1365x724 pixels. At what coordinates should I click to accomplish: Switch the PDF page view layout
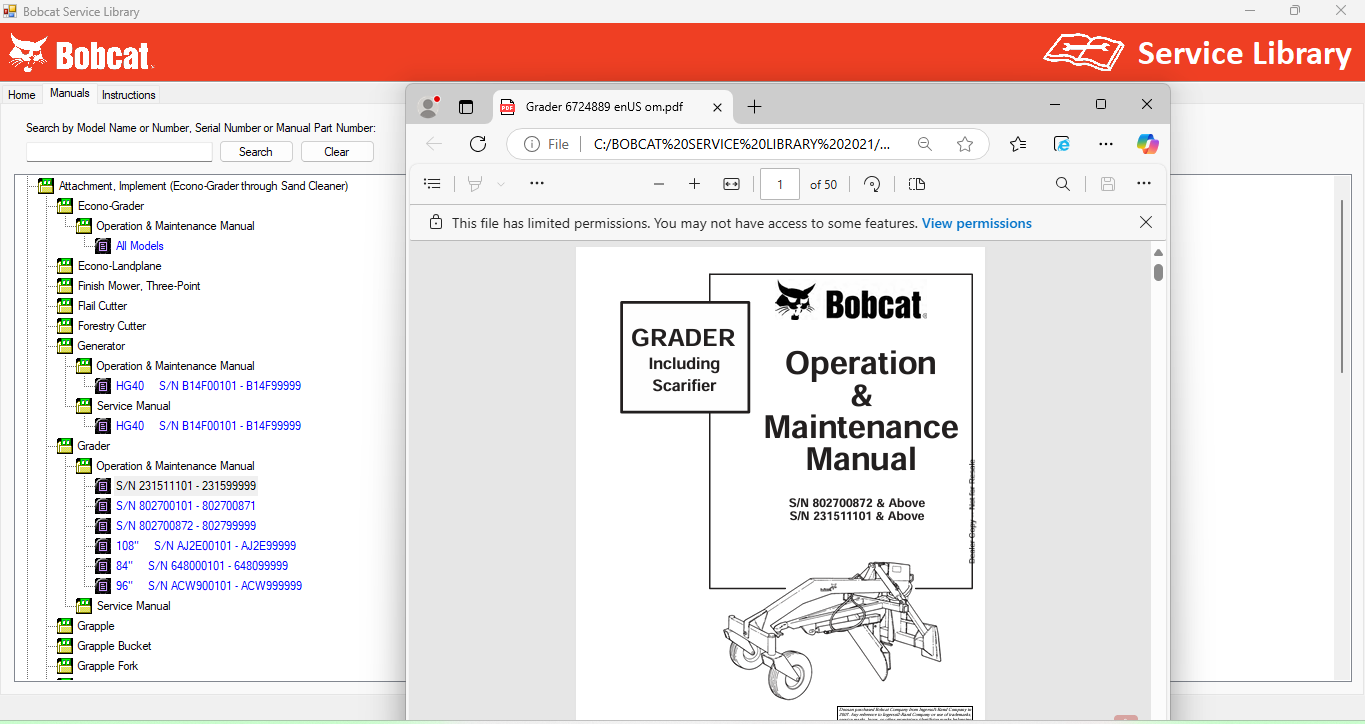coord(917,184)
